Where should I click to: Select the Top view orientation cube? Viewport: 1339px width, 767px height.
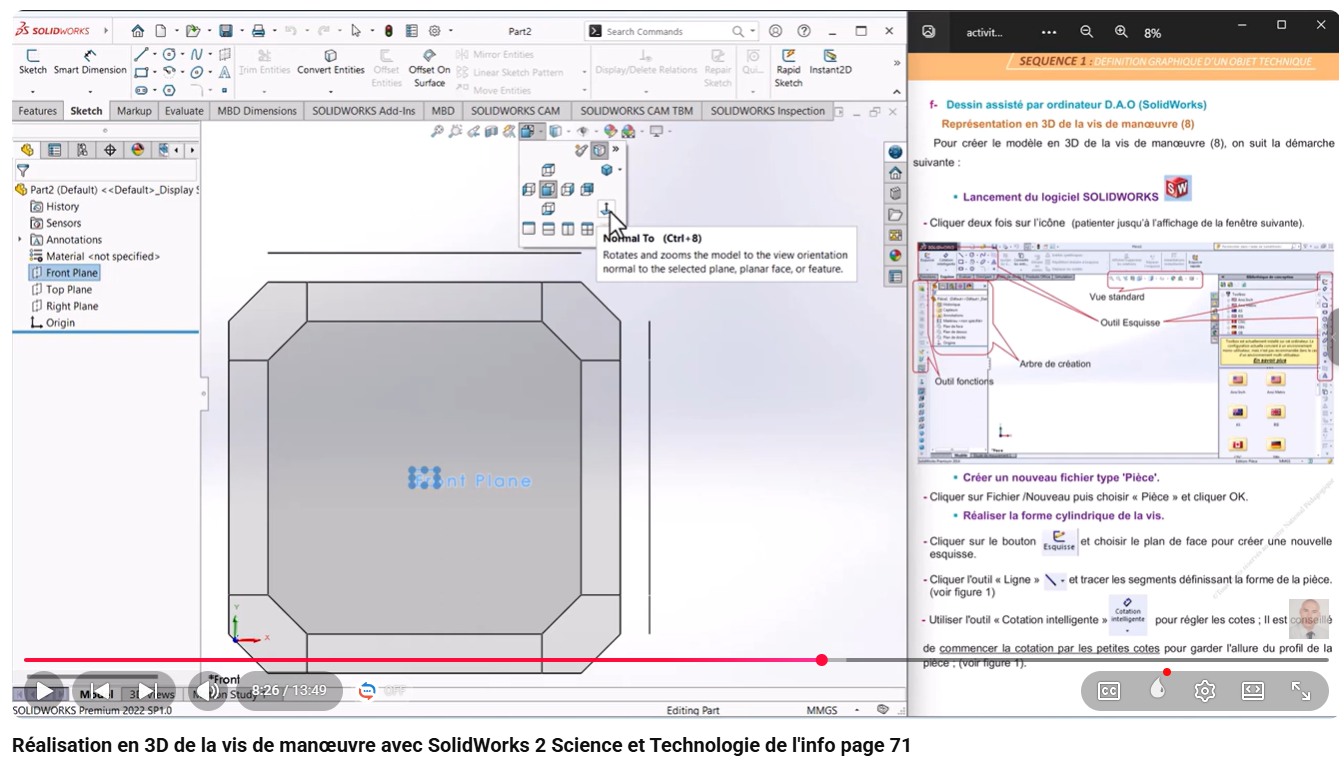coord(548,170)
